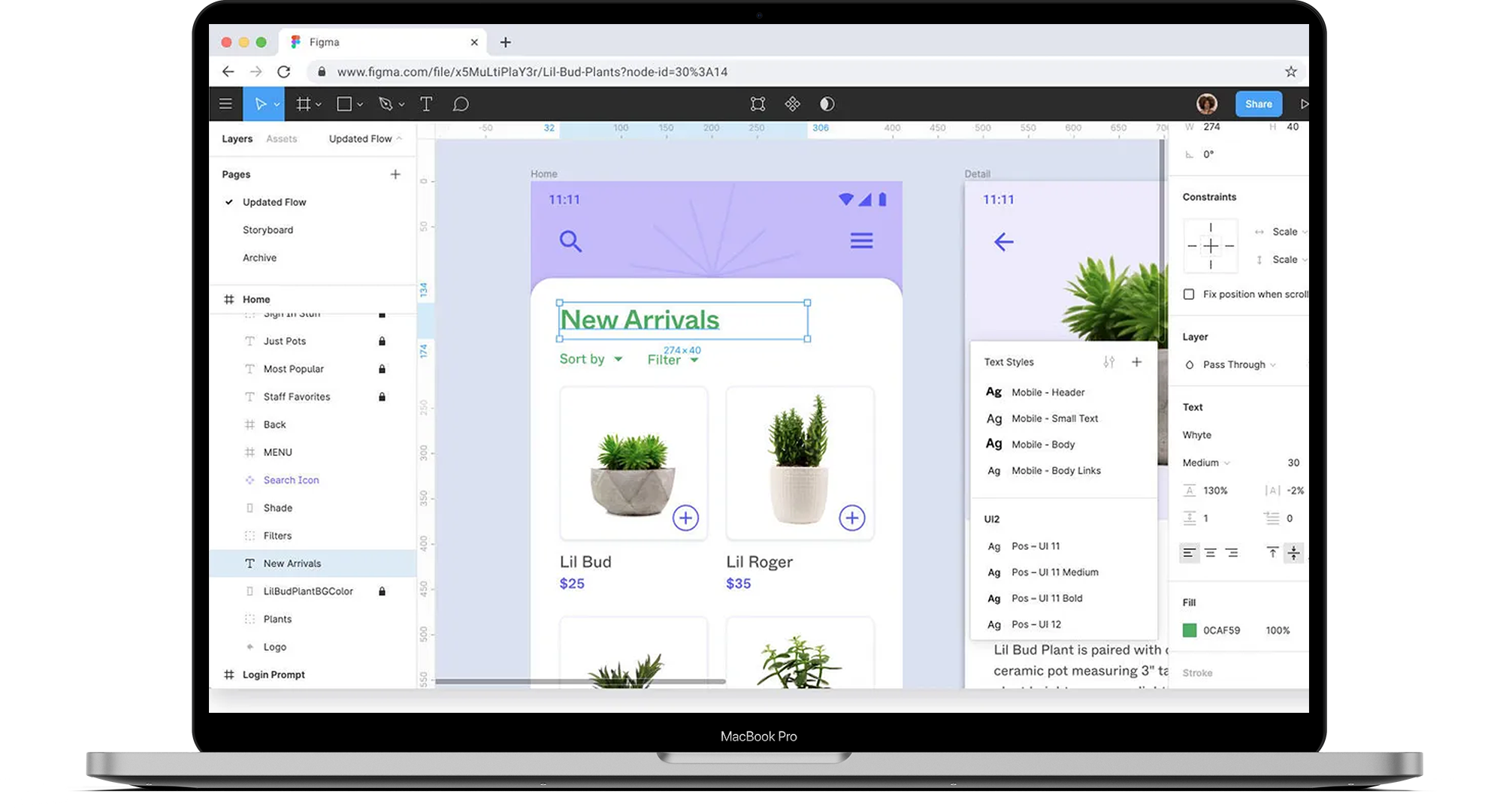This screenshot has height=812, width=1503.
Task: Open the Medium font weight dropdown
Action: click(1206, 463)
